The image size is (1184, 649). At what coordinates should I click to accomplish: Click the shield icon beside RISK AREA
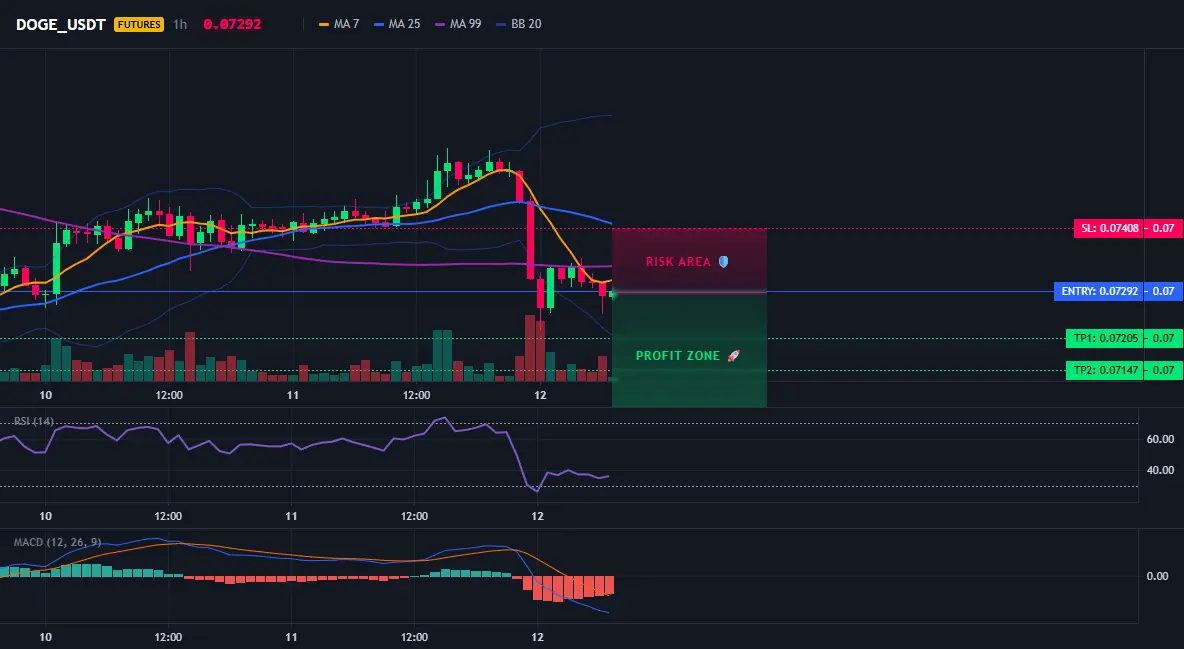click(723, 261)
